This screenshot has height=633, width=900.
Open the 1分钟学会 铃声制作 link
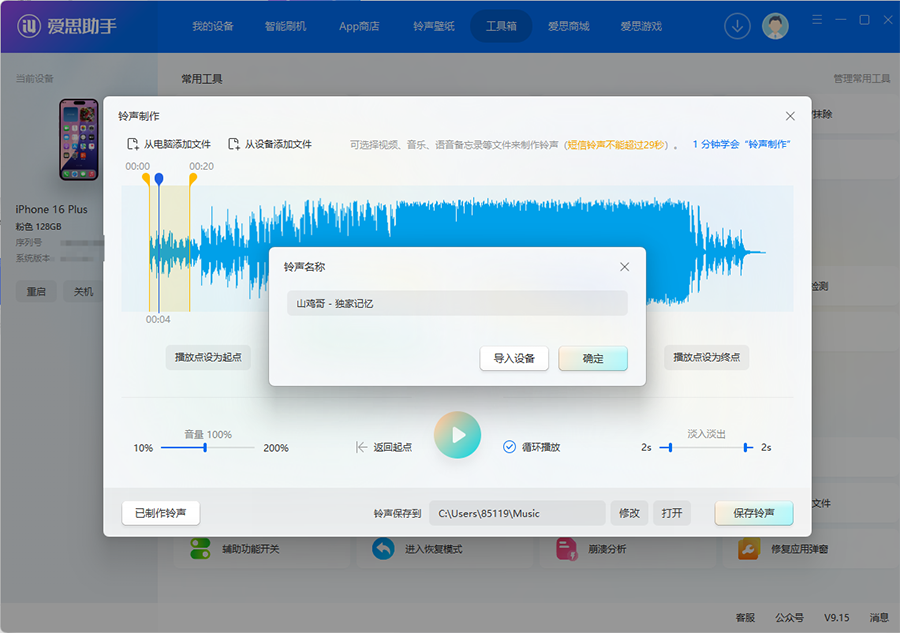pos(741,144)
